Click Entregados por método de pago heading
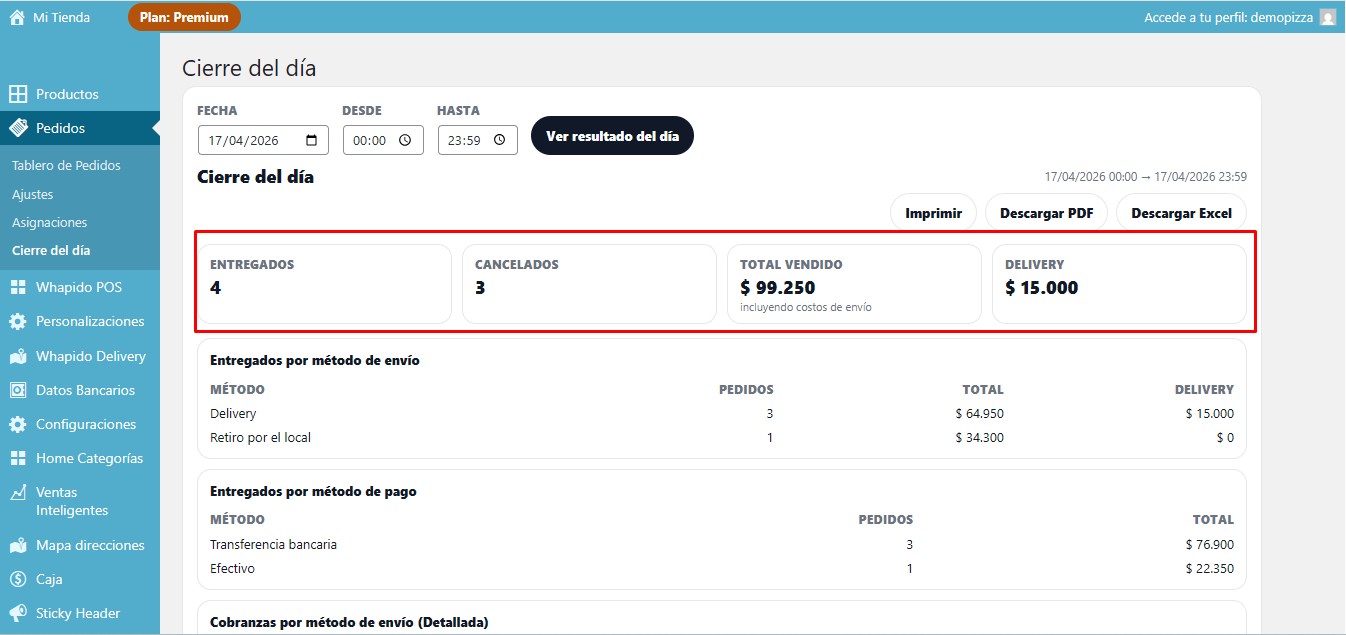Screen dimensions: 1346x635 (313, 492)
